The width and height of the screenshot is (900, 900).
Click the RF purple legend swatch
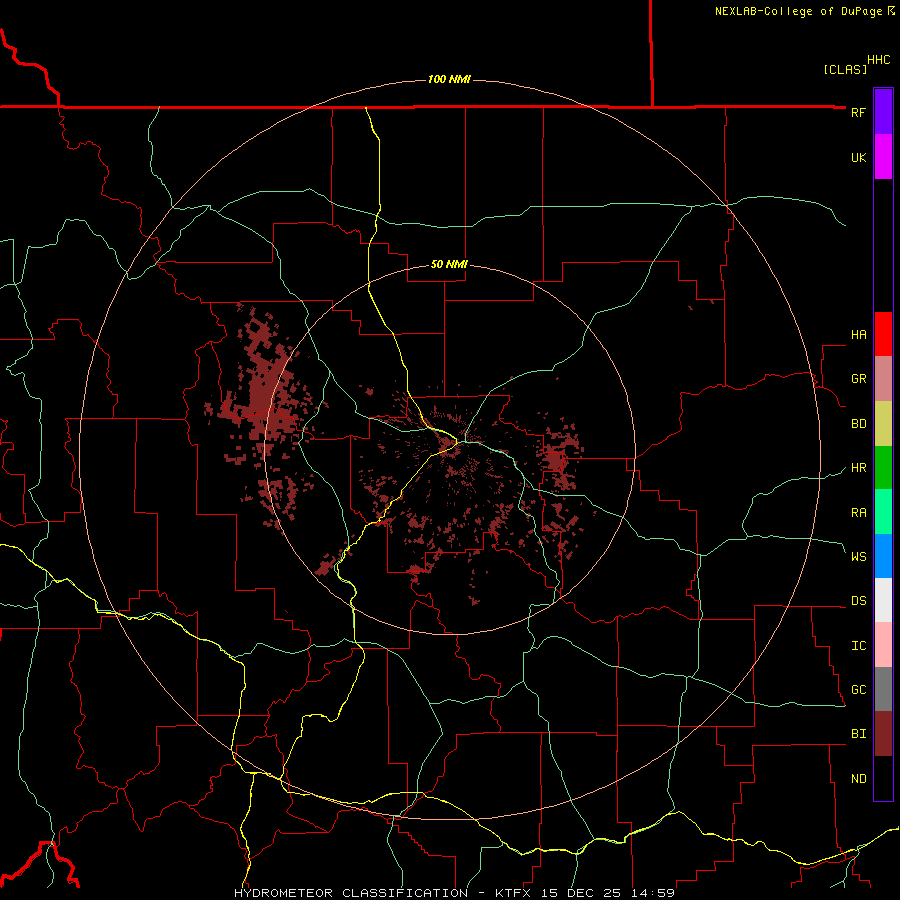click(883, 112)
